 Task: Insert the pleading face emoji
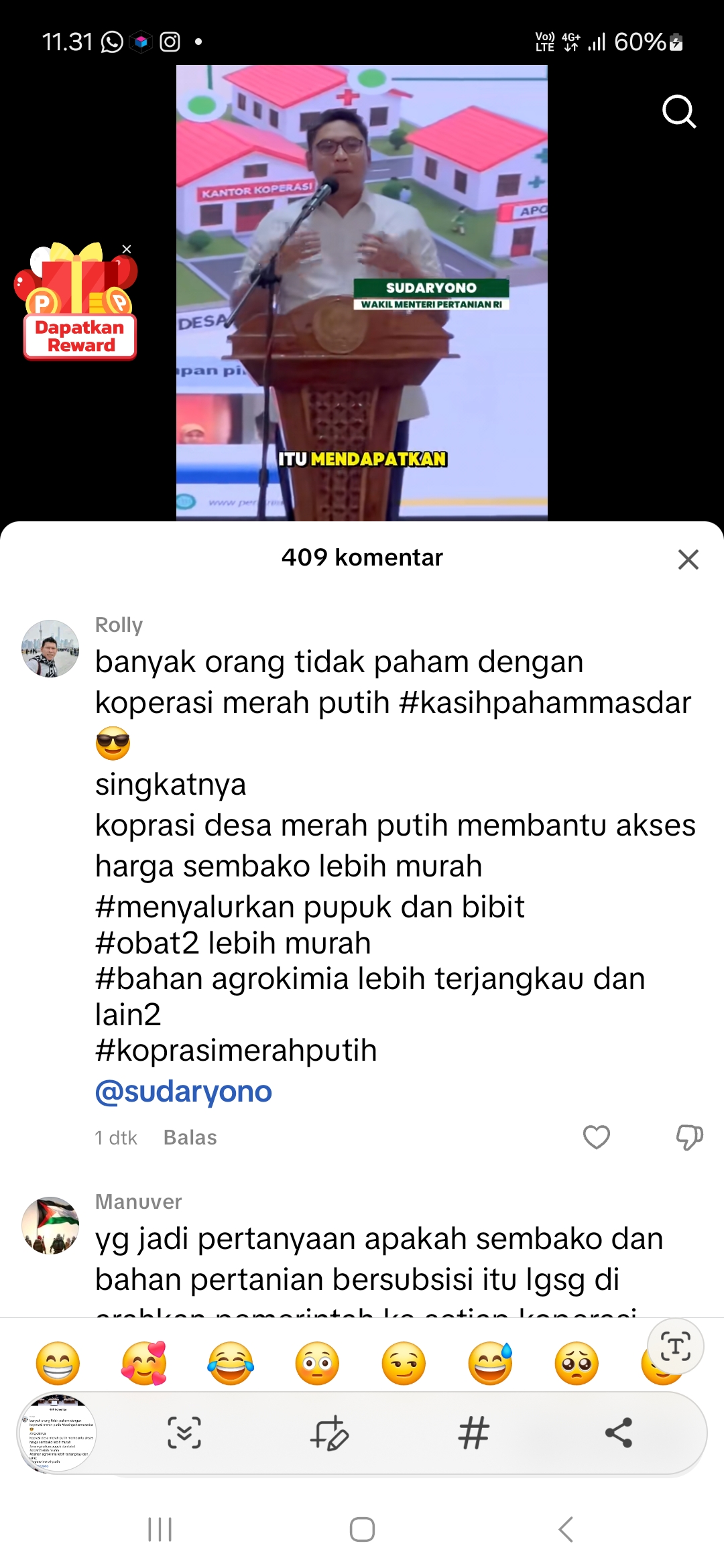coord(577,1364)
